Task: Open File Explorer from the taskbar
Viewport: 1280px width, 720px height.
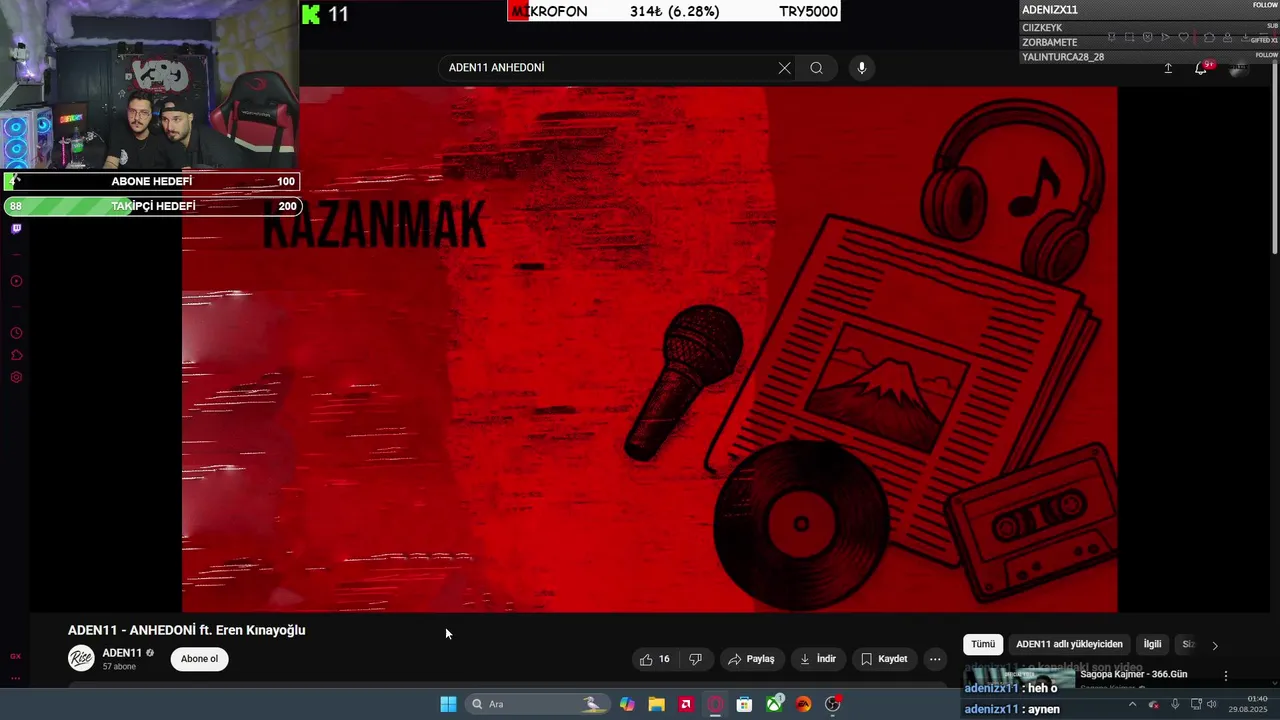Action: [x=656, y=704]
